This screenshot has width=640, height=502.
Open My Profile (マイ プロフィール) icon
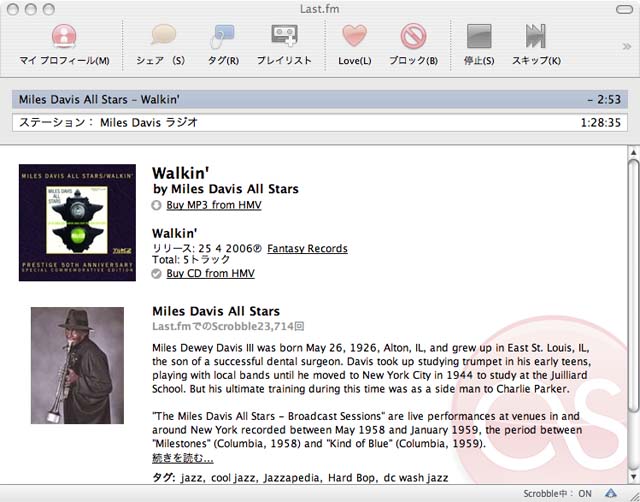pos(64,37)
